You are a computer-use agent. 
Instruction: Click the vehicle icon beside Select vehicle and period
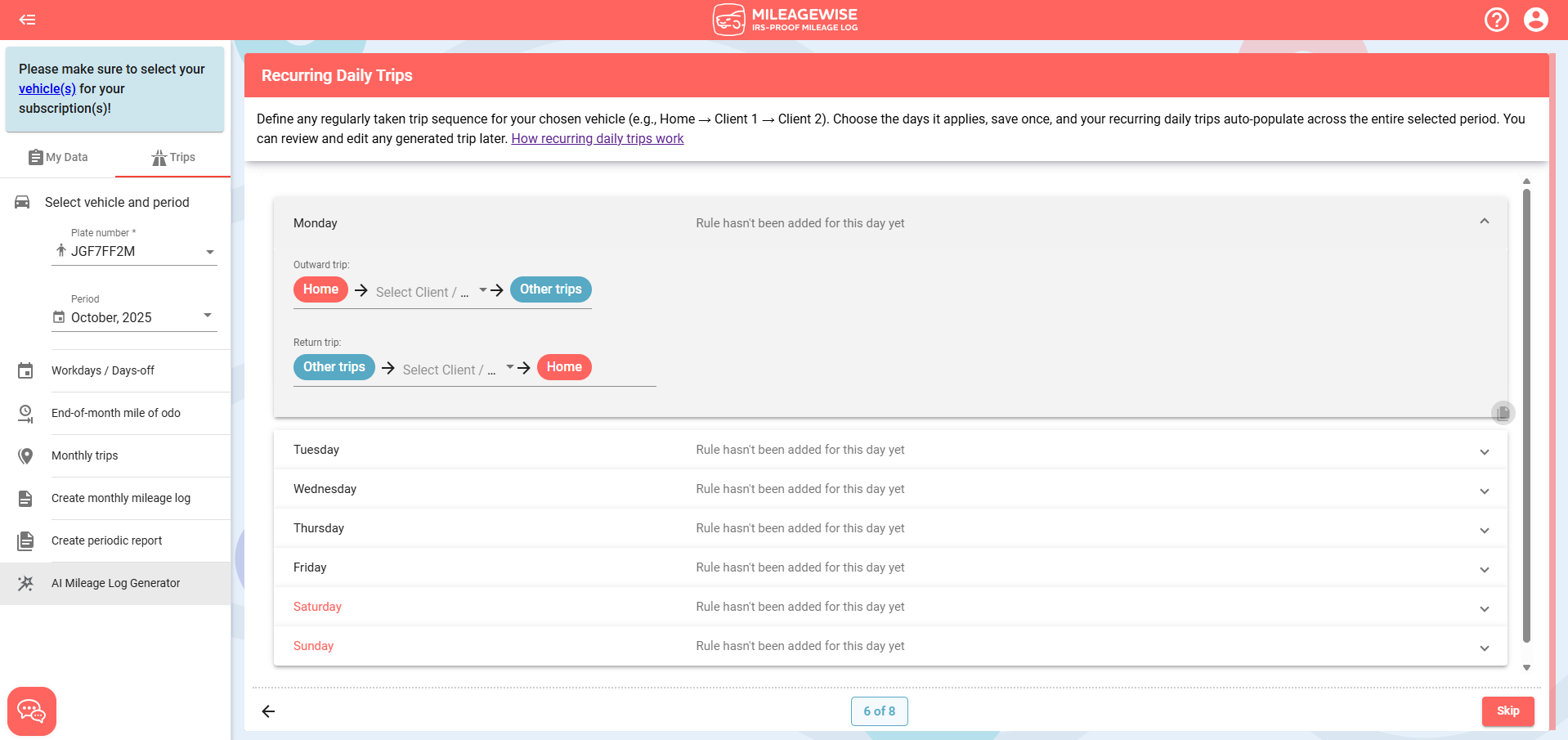coord(23,202)
